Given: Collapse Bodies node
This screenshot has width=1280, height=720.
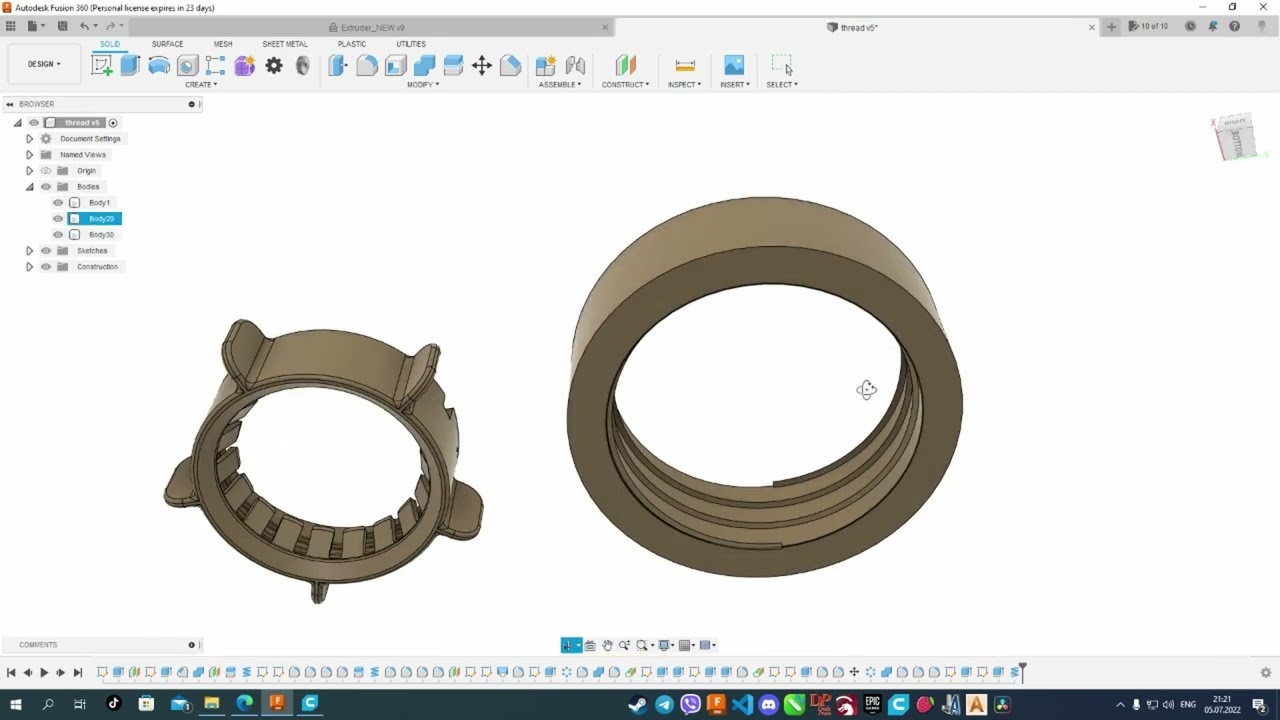Looking at the screenshot, I should click(x=29, y=187).
